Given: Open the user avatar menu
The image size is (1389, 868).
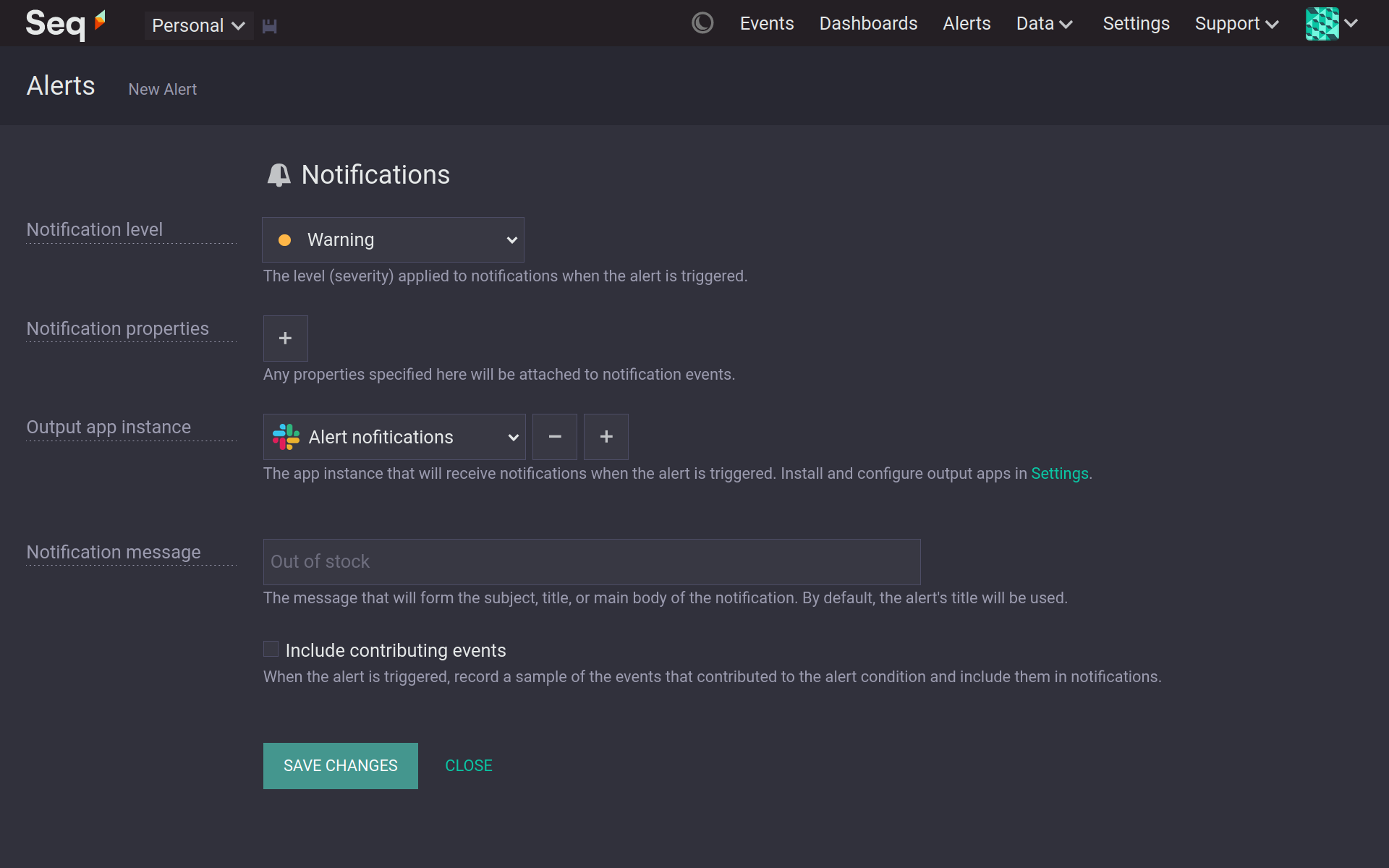Looking at the screenshot, I should point(1332,23).
